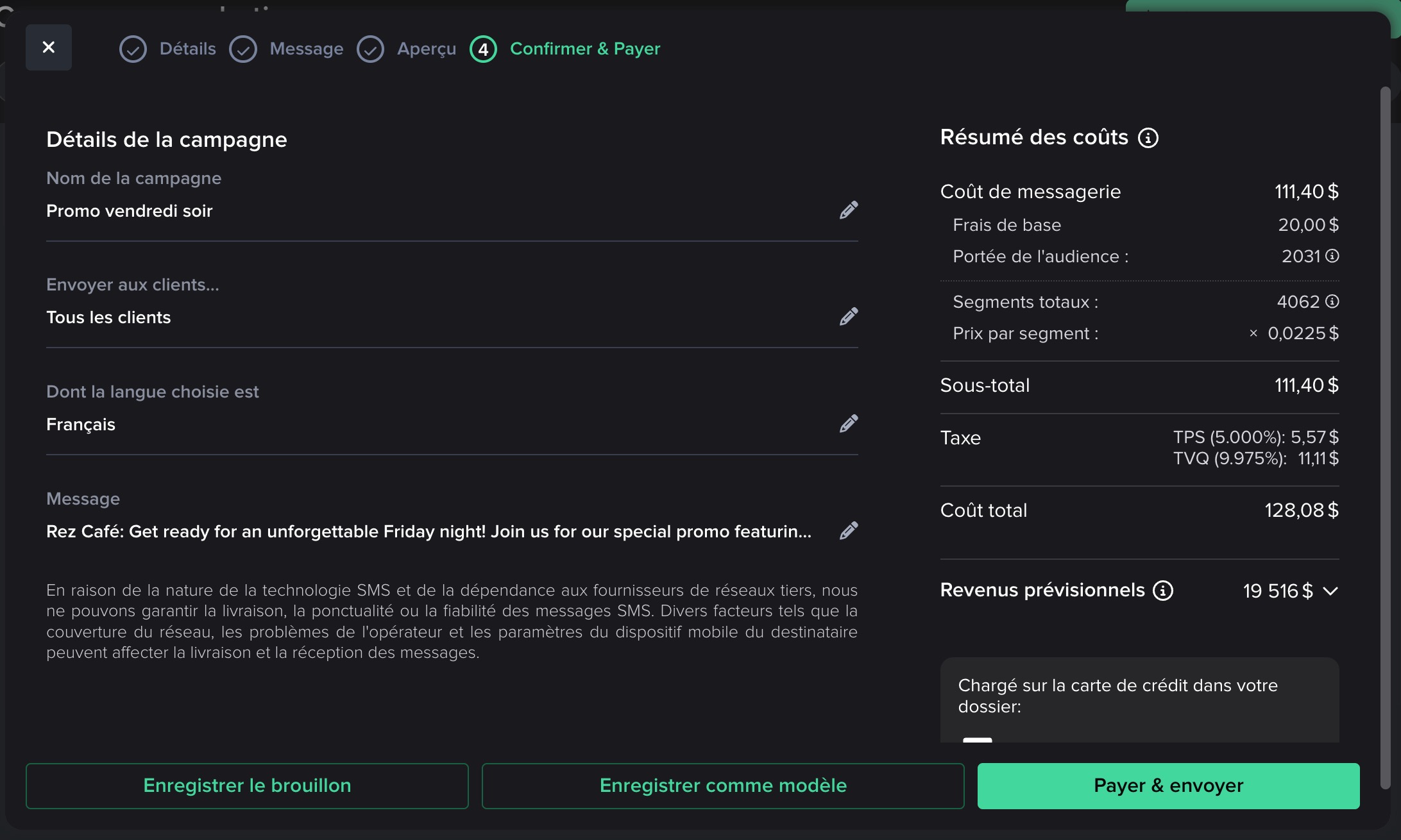Click the vertical scrollbar on right edge

click(x=1385, y=436)
